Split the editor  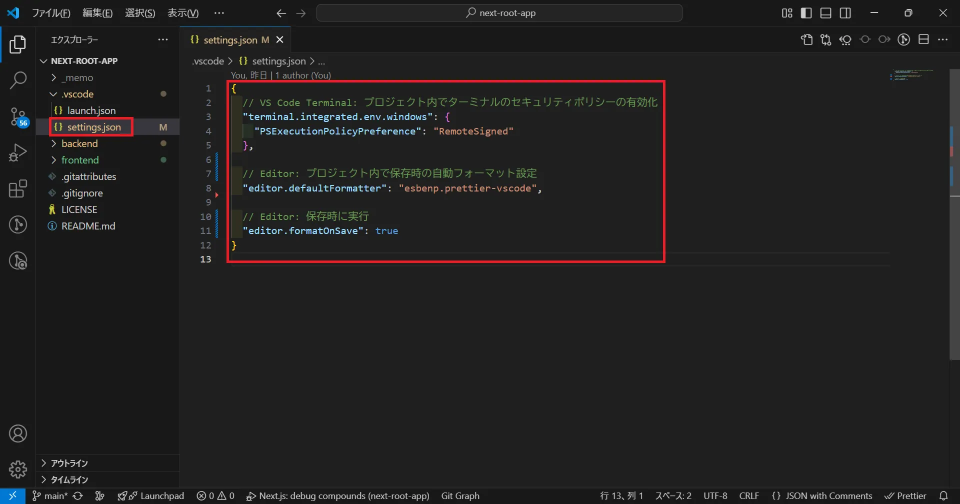point(923,40)
